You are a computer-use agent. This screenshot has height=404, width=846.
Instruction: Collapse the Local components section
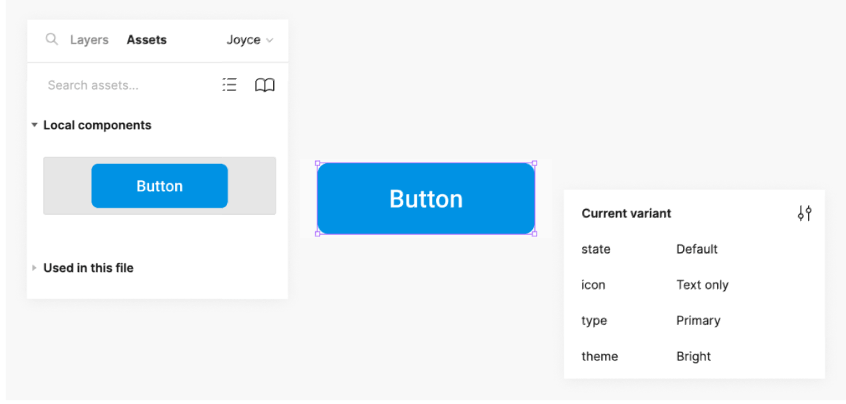point(35,125)
